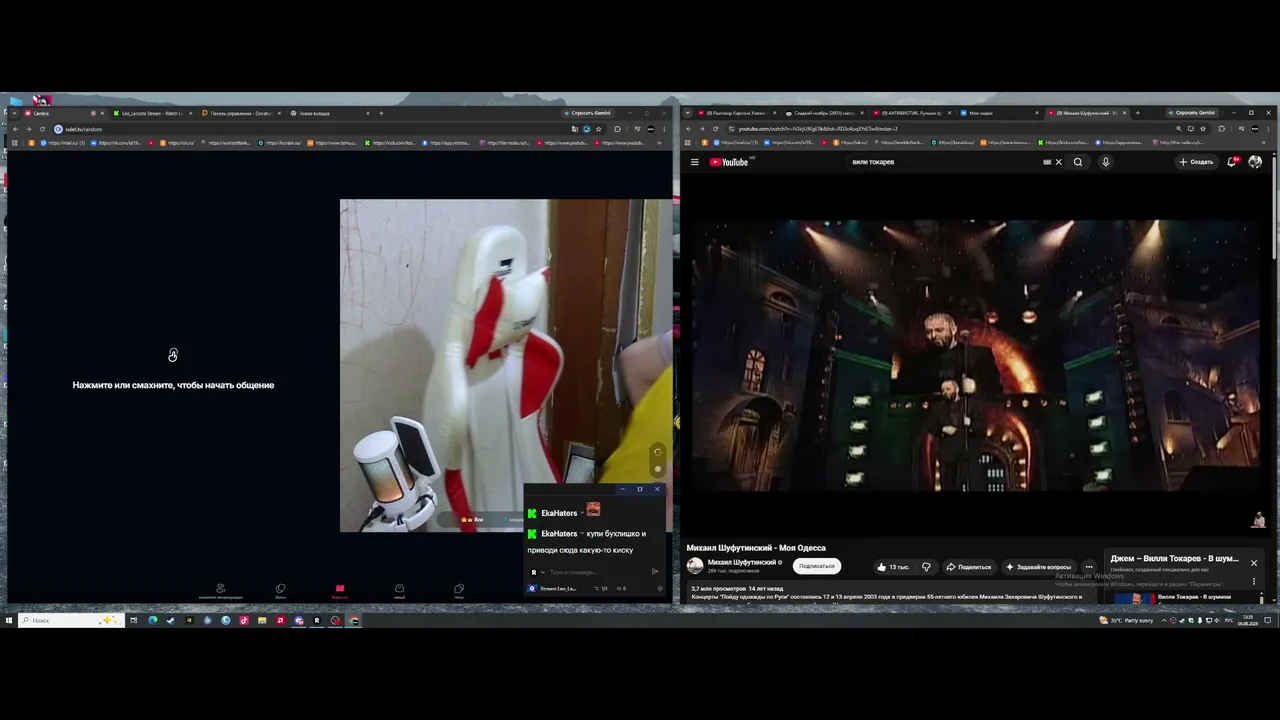Open extensions in the rulet.tv browser window
1280x720 pixels.
tap(617, 129)
